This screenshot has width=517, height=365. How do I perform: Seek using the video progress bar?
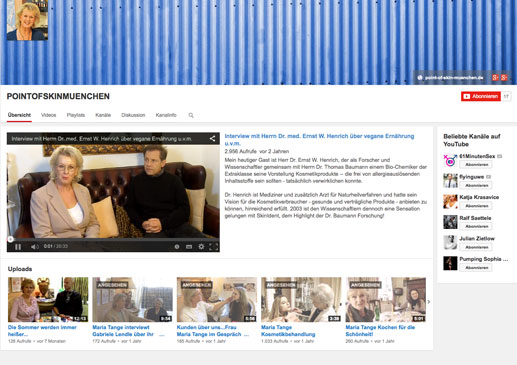[113, 239]
